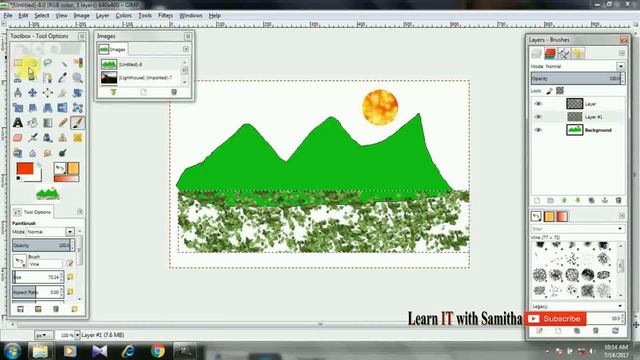Open the brush filter tag dropdown

(x=578, y=229)
